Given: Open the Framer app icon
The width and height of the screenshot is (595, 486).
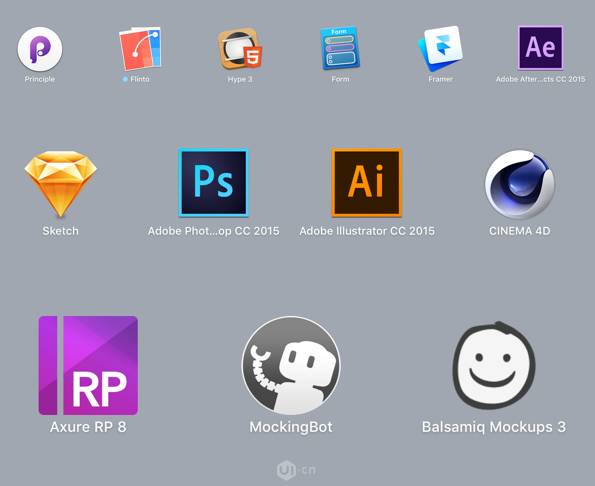Looking at the screenshot, I should [x=440, y=49].
